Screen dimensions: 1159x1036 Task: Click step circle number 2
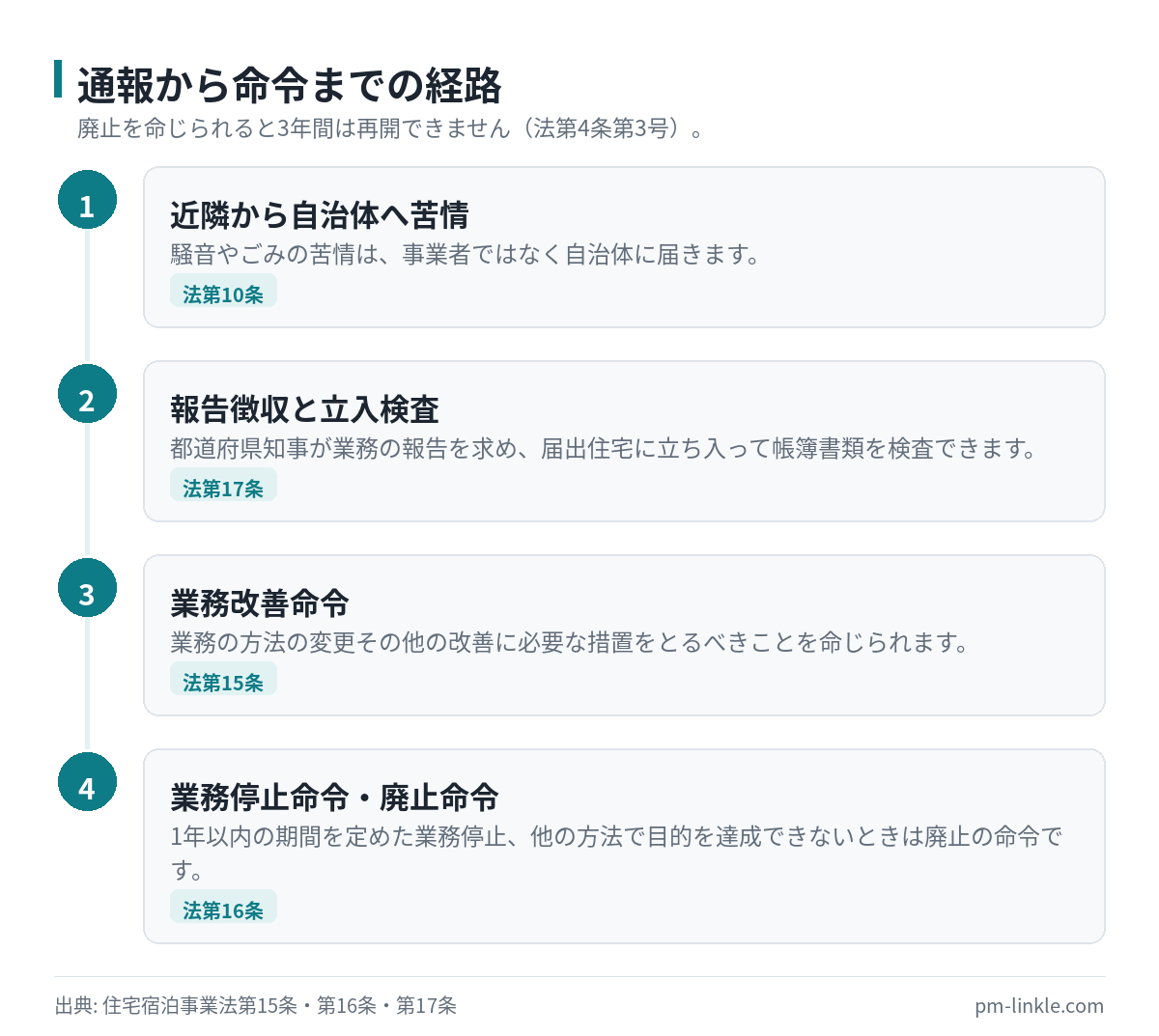[87, 393]
